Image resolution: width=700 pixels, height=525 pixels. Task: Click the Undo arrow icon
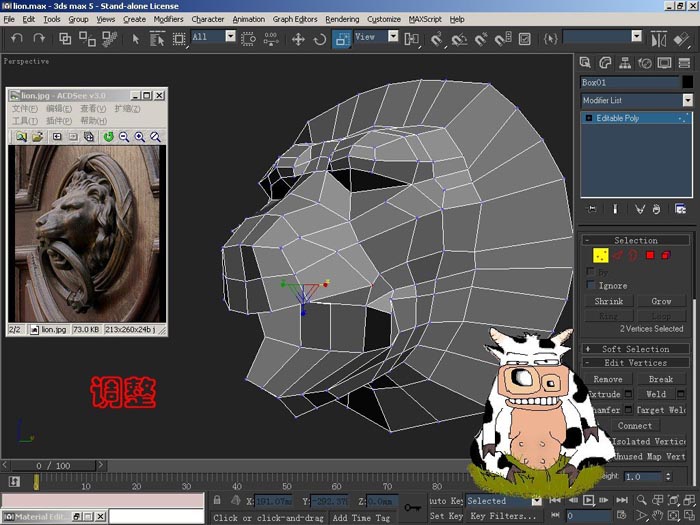click(x=17, y=38)
